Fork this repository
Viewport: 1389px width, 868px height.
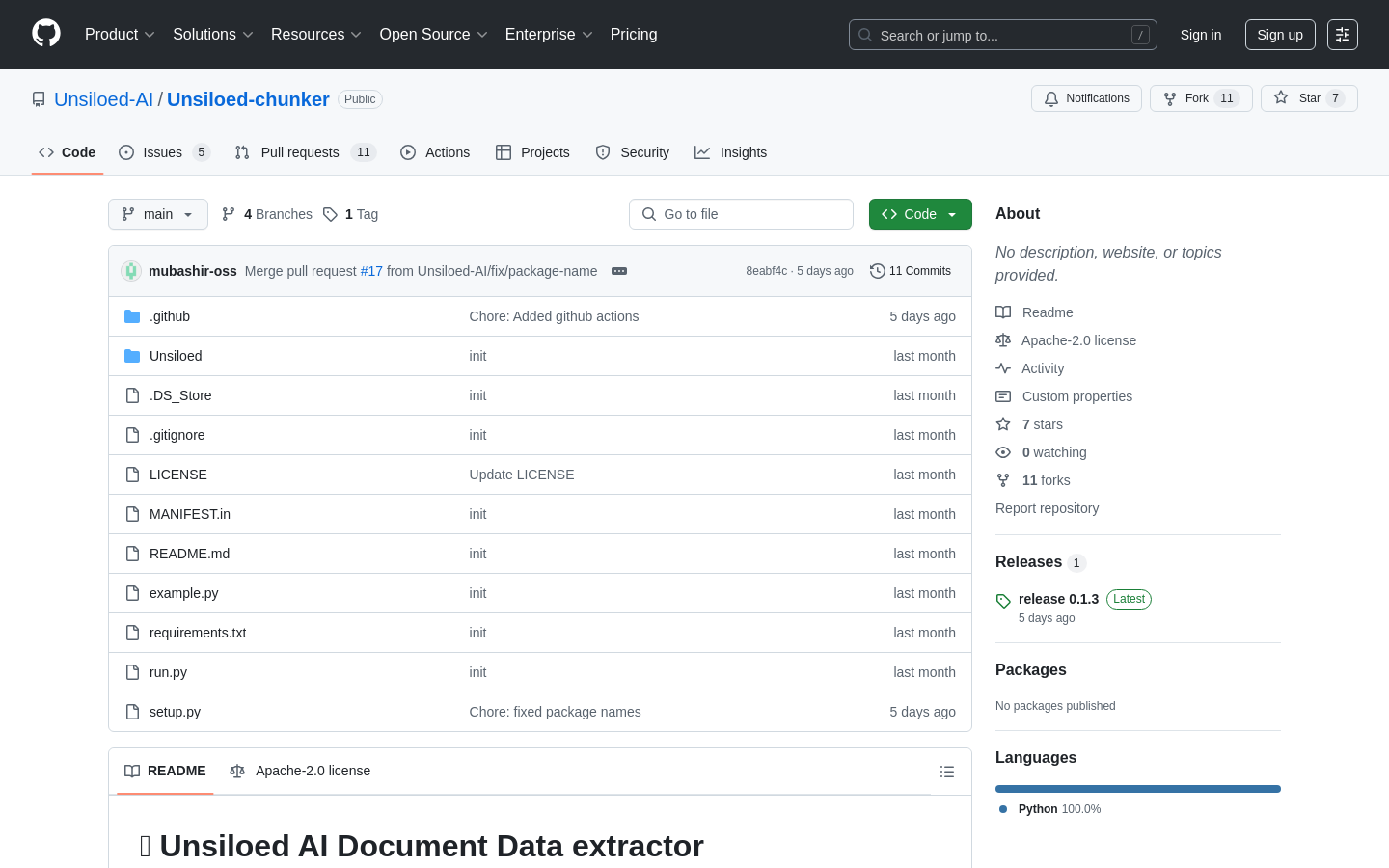tap(1201, 98)
